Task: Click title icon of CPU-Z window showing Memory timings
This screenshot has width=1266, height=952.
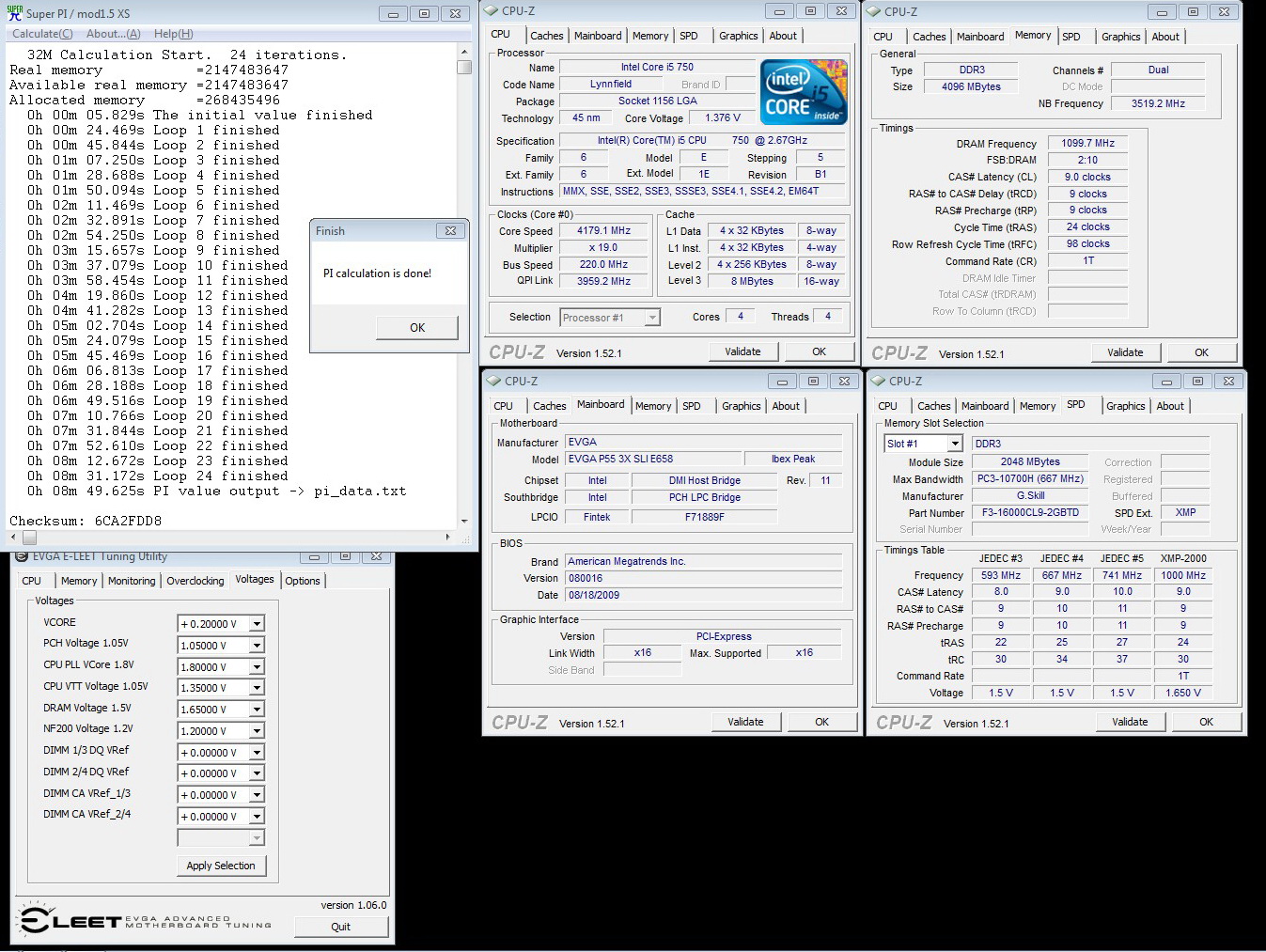Action: tap(874, 11)
